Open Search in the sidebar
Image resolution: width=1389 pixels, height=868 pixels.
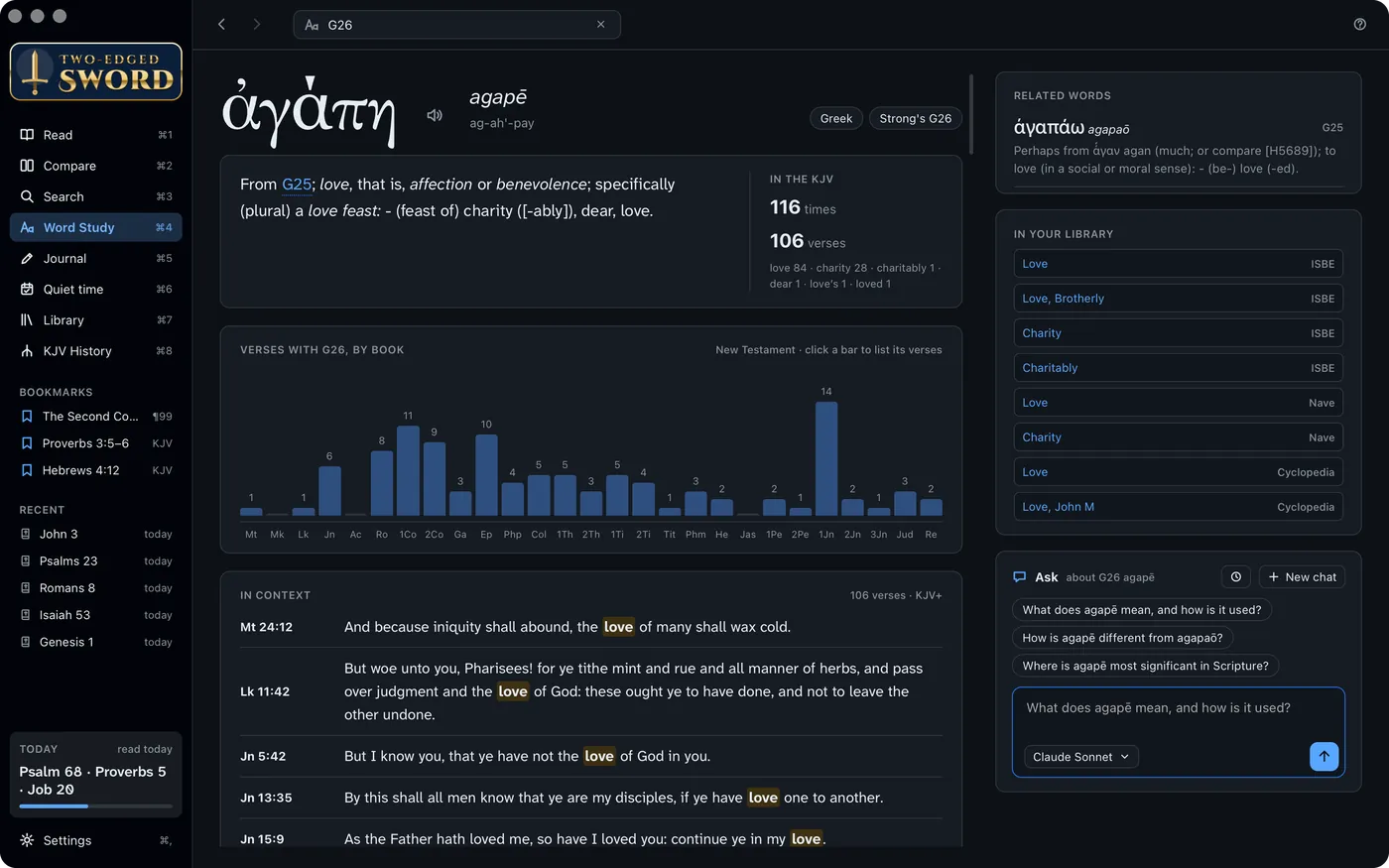[x=96, y=196]
